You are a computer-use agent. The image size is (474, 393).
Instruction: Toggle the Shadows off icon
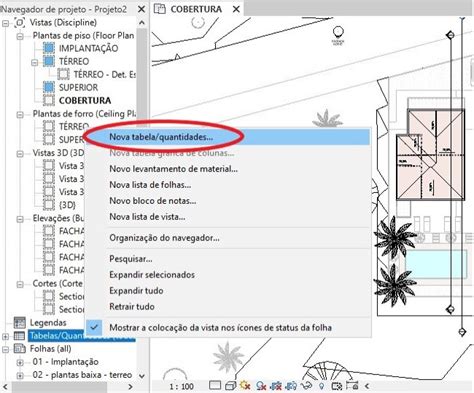pyautogui.click(x=261, y=386)
